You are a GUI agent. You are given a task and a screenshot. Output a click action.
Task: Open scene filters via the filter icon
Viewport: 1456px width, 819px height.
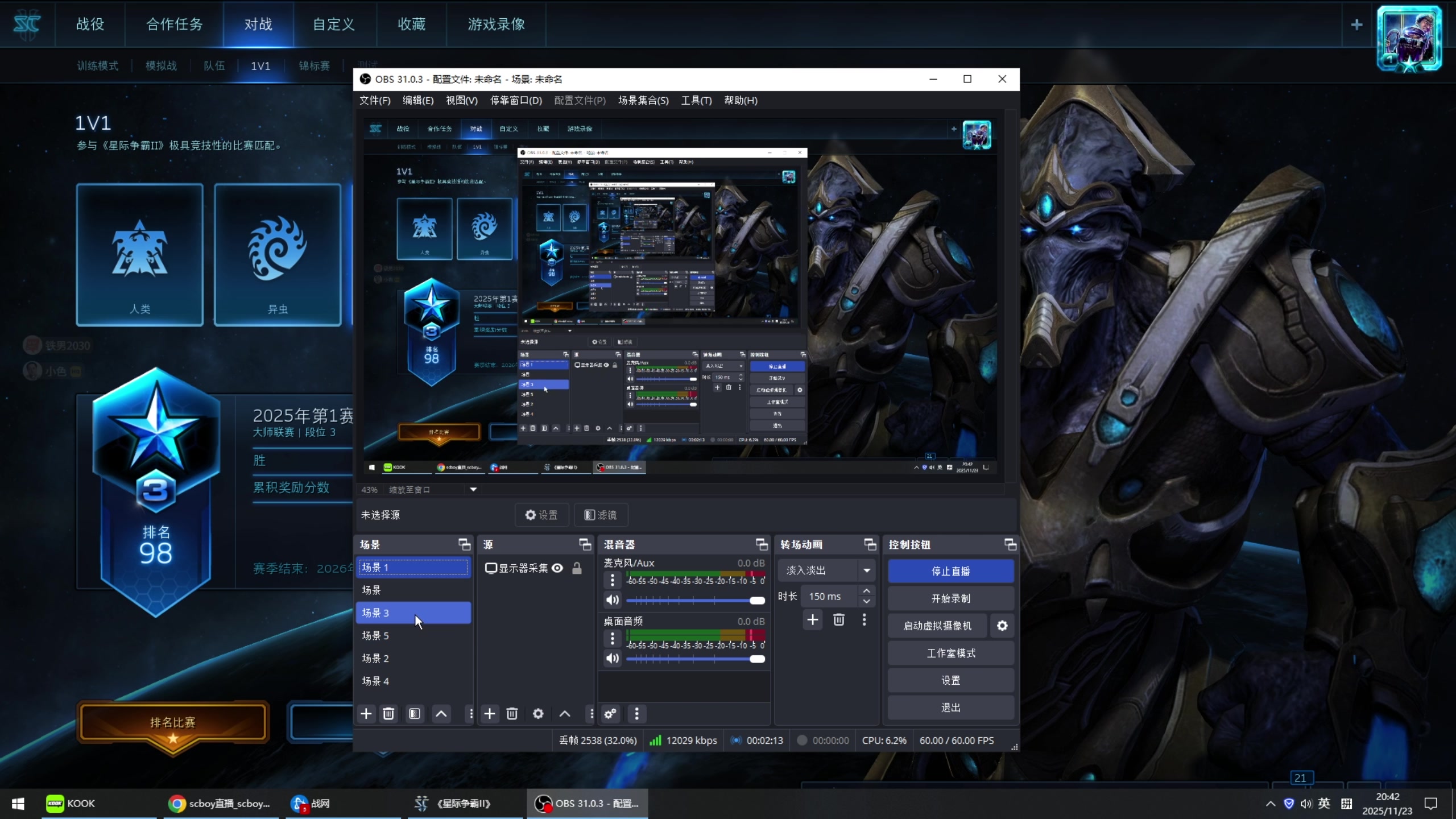[x=415, y=714]
